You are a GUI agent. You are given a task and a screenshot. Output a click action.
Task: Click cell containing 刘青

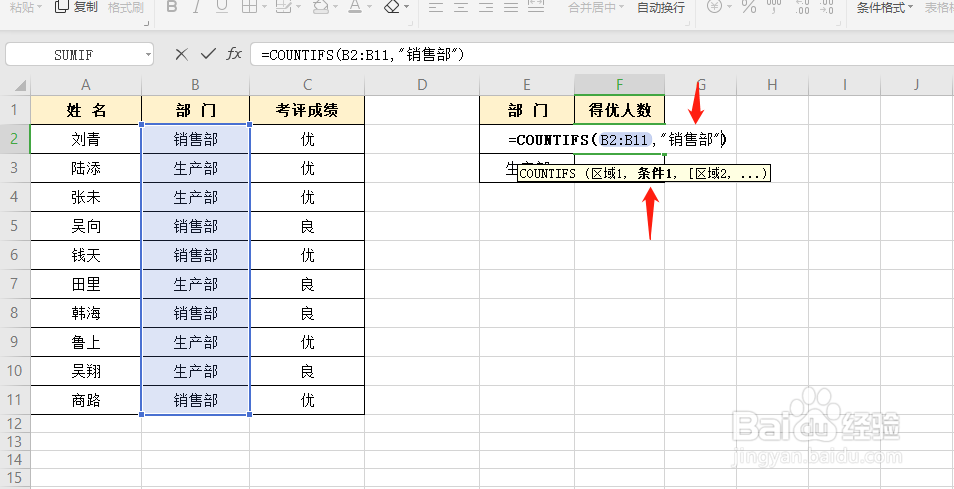(86, 139)
